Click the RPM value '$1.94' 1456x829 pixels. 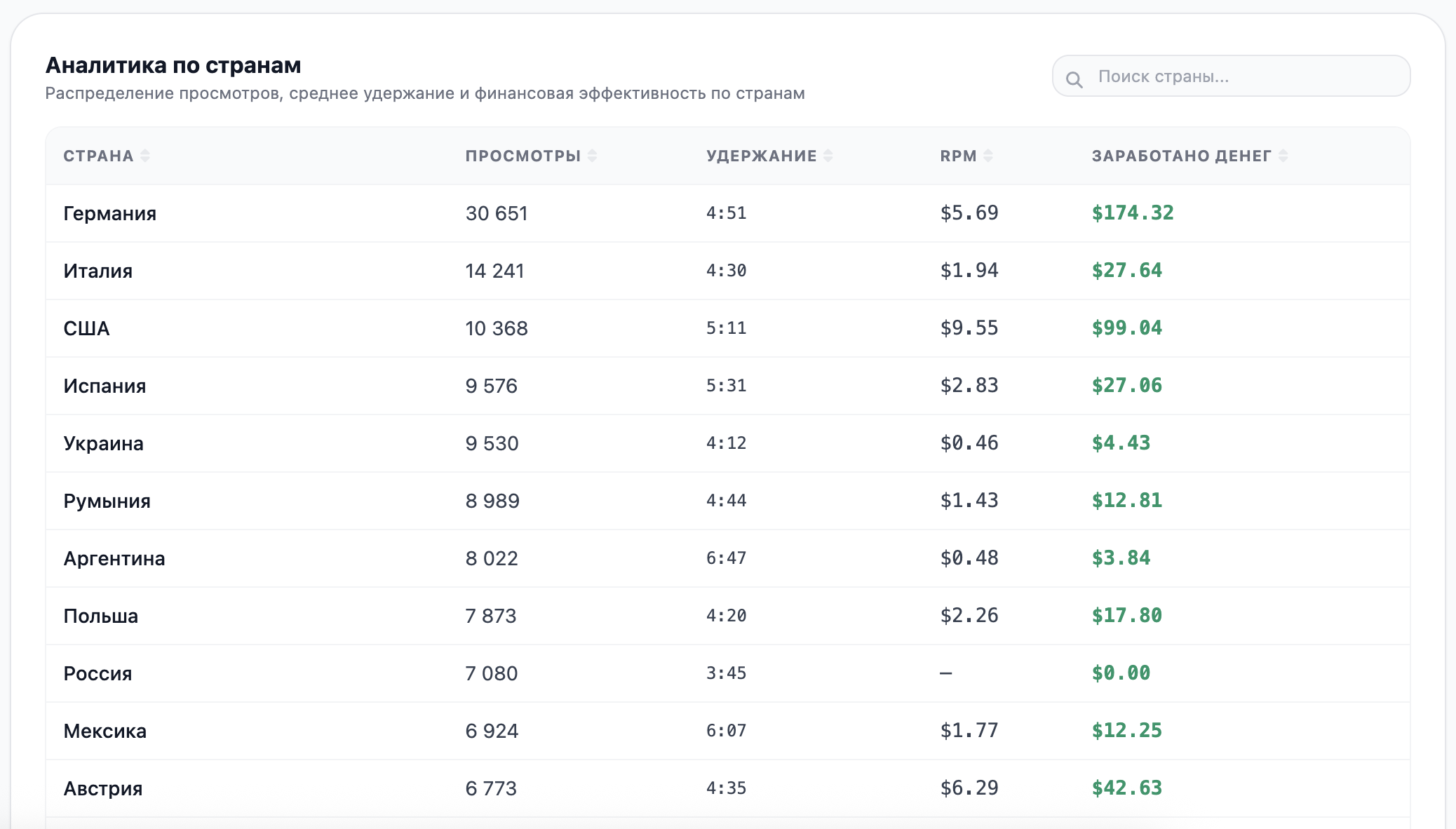969,271
